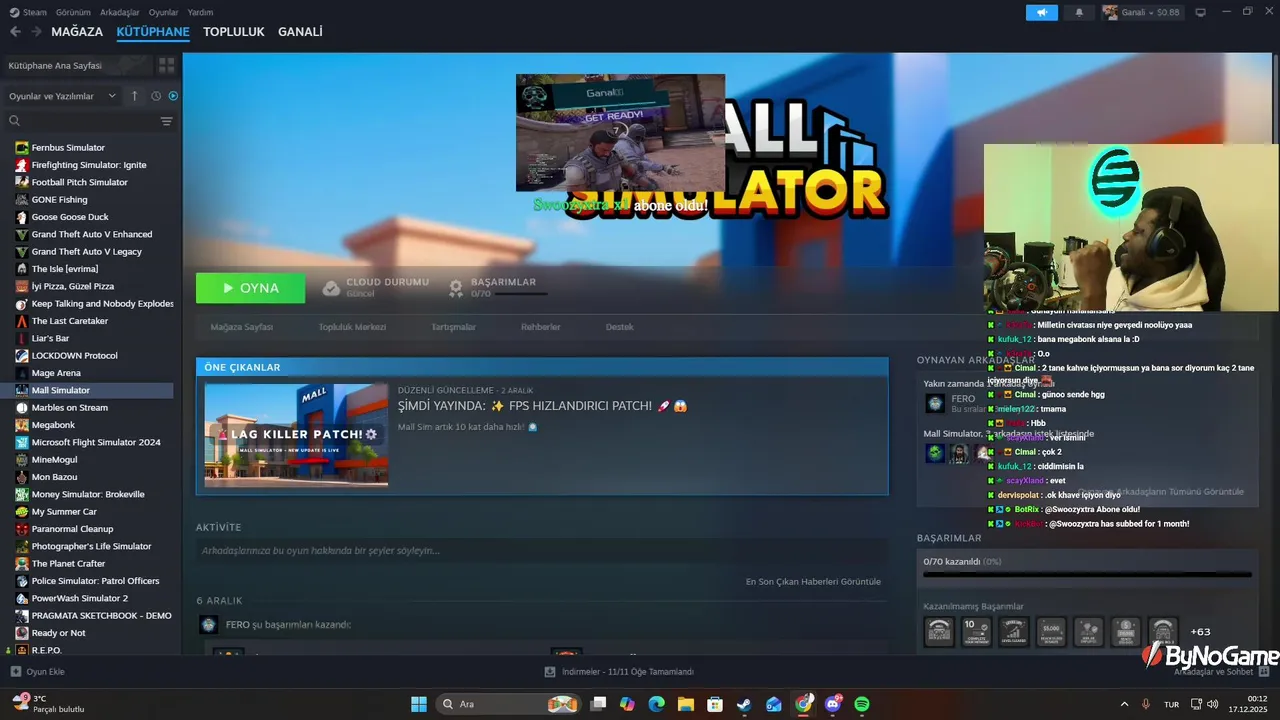Screen dimensions: 1280x720
Task: Open downloads icon in bottom bar
Action: 550,672
